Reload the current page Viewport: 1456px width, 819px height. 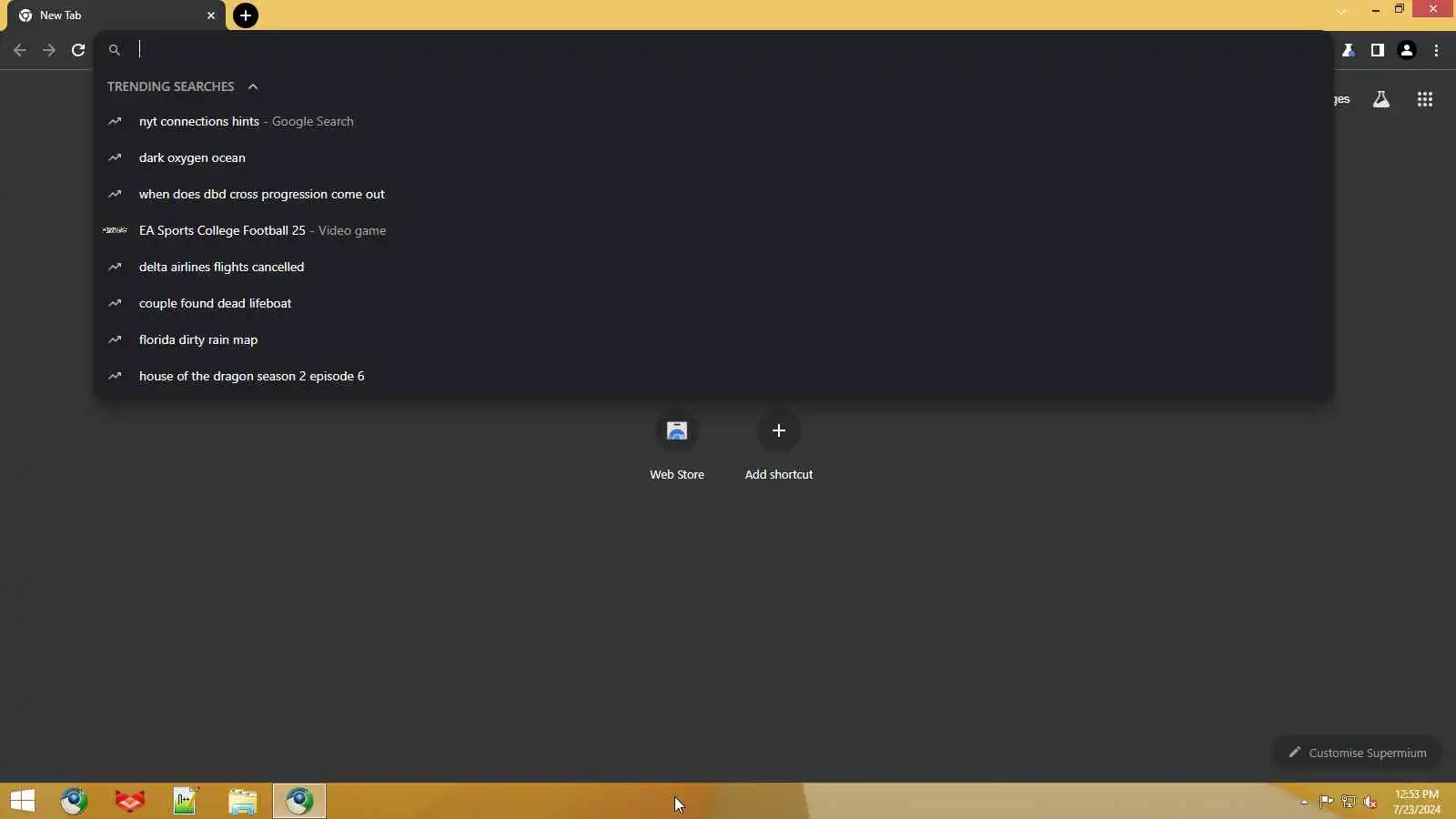click(78, 50)
